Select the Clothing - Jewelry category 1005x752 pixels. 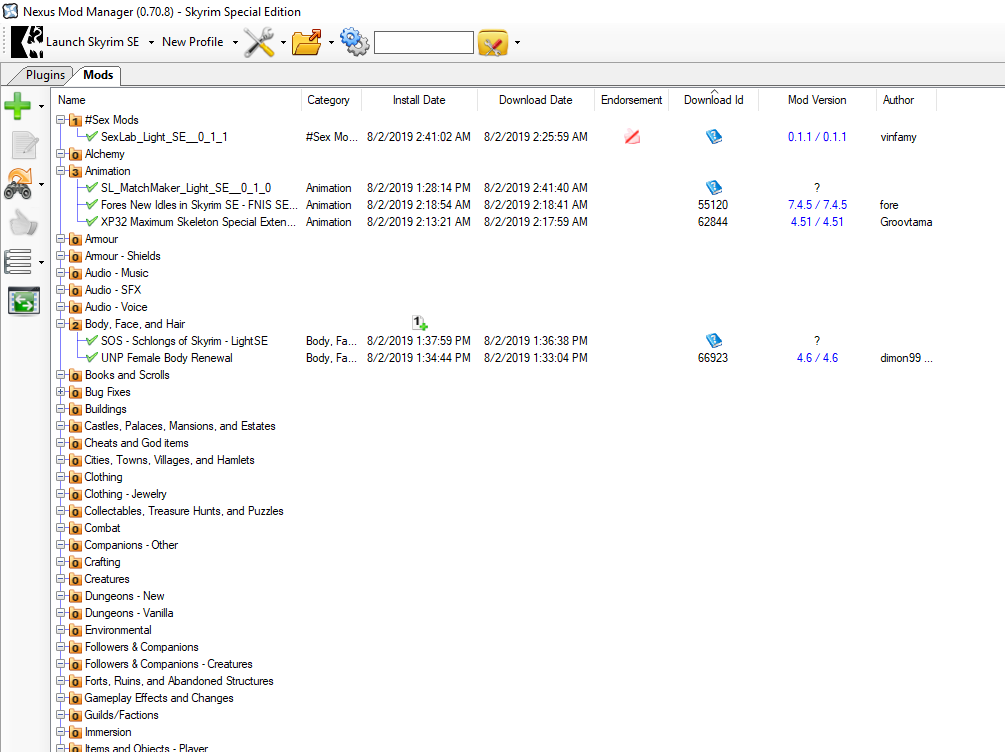[x=126, y=494]
